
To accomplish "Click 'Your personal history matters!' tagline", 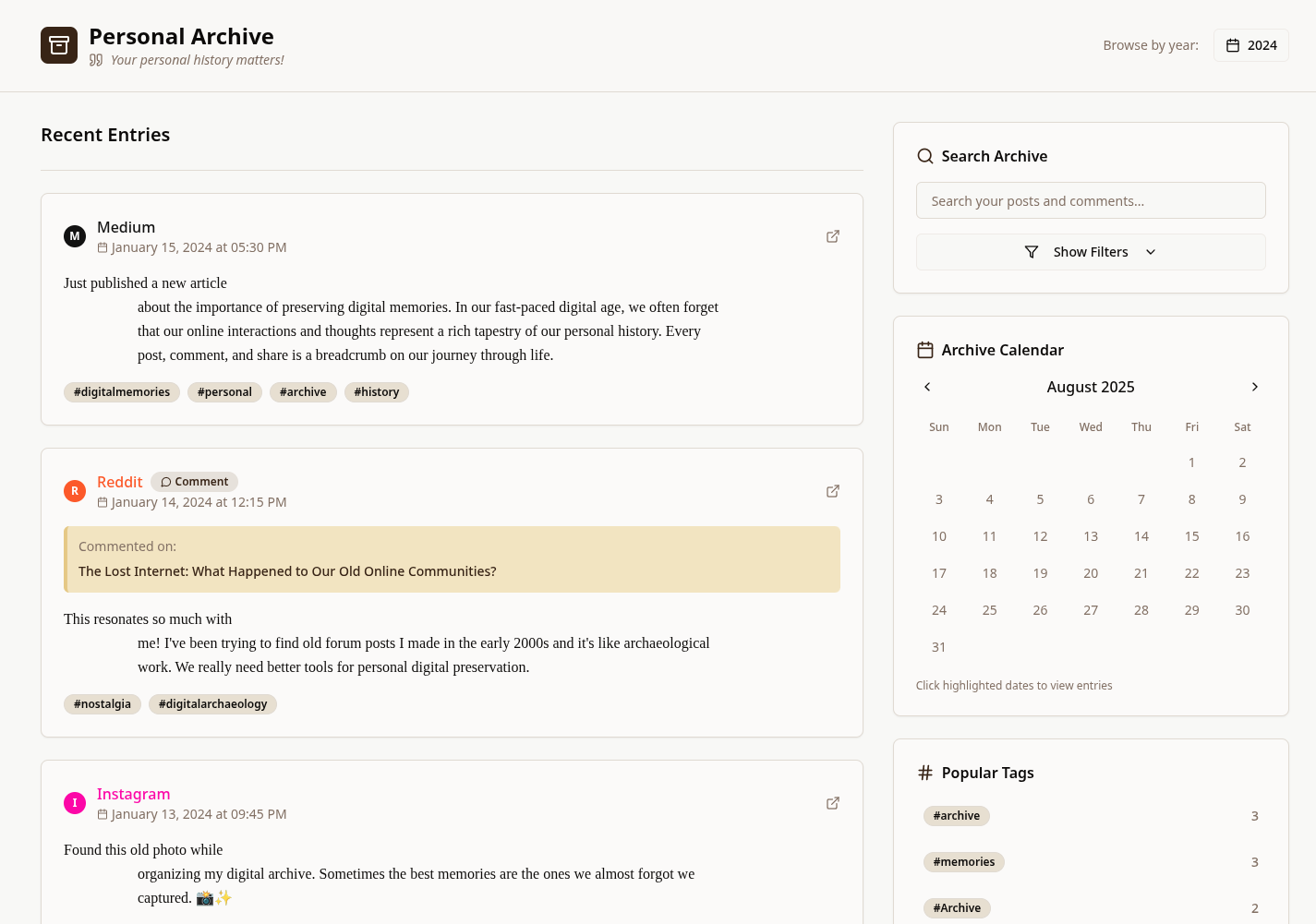I will [x=198, y=60].
